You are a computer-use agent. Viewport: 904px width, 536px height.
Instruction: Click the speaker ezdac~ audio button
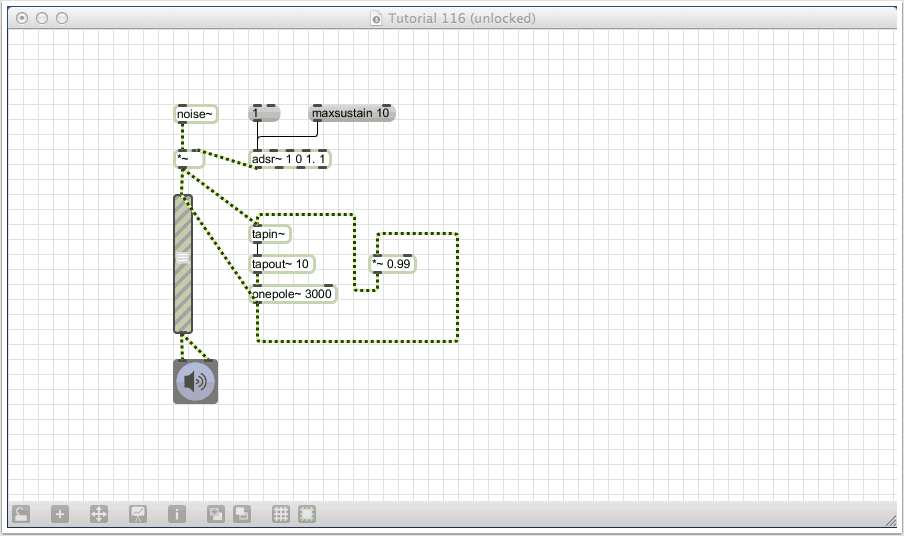195,382
